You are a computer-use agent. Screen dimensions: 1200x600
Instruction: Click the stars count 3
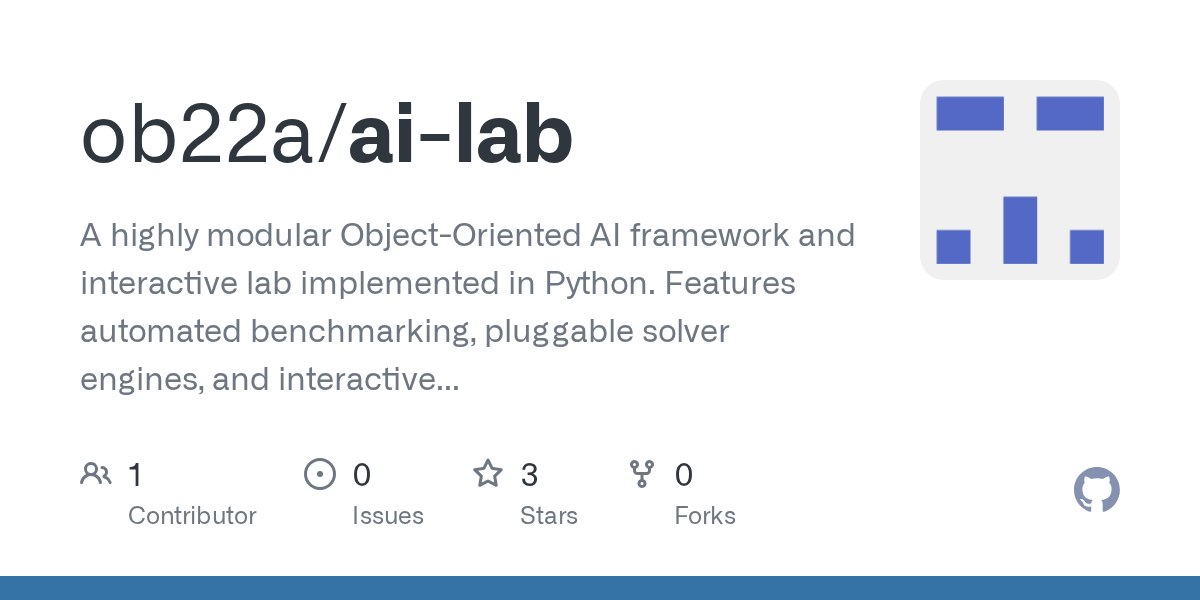529,474
